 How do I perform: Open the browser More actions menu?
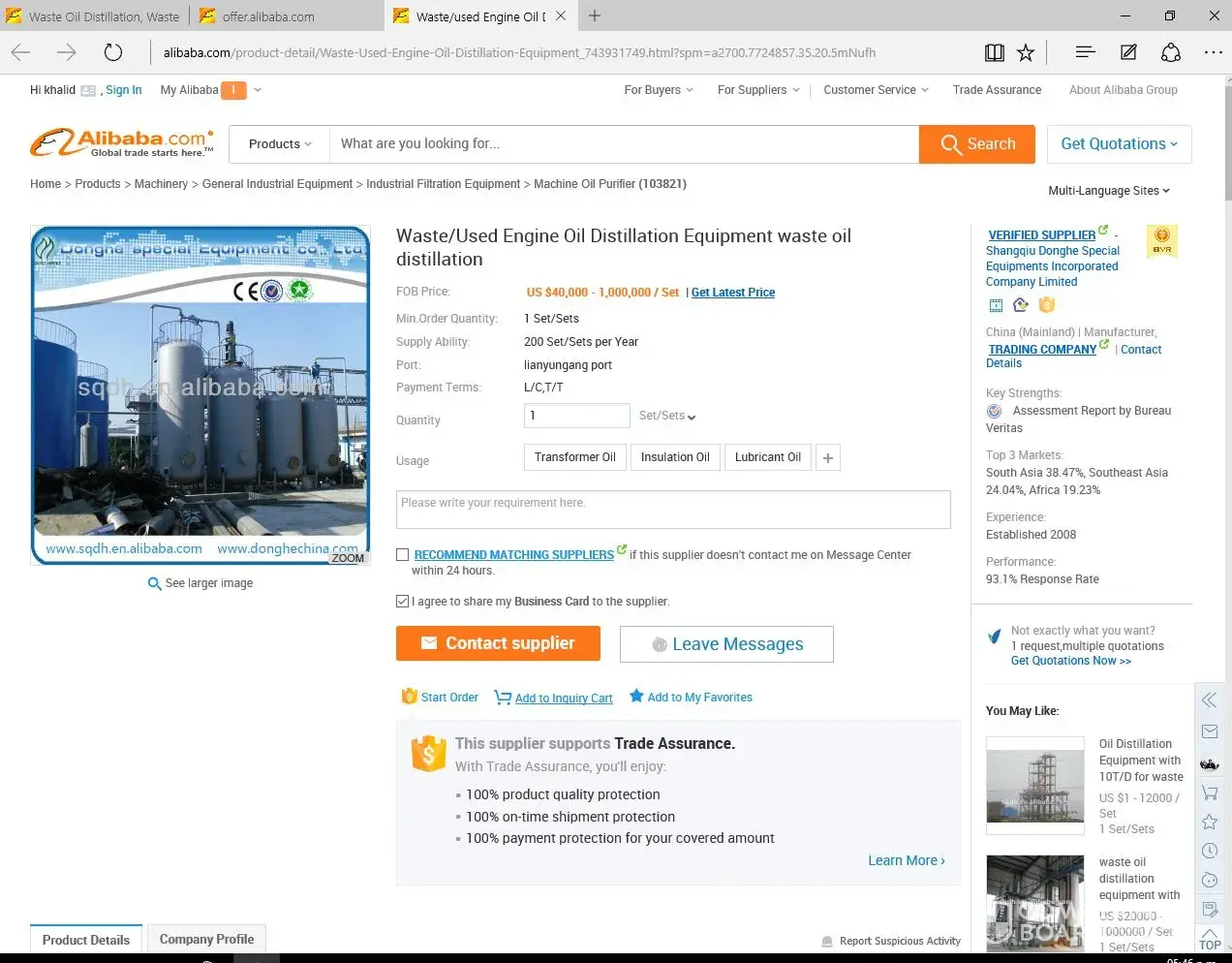(x=1213, y=52)
